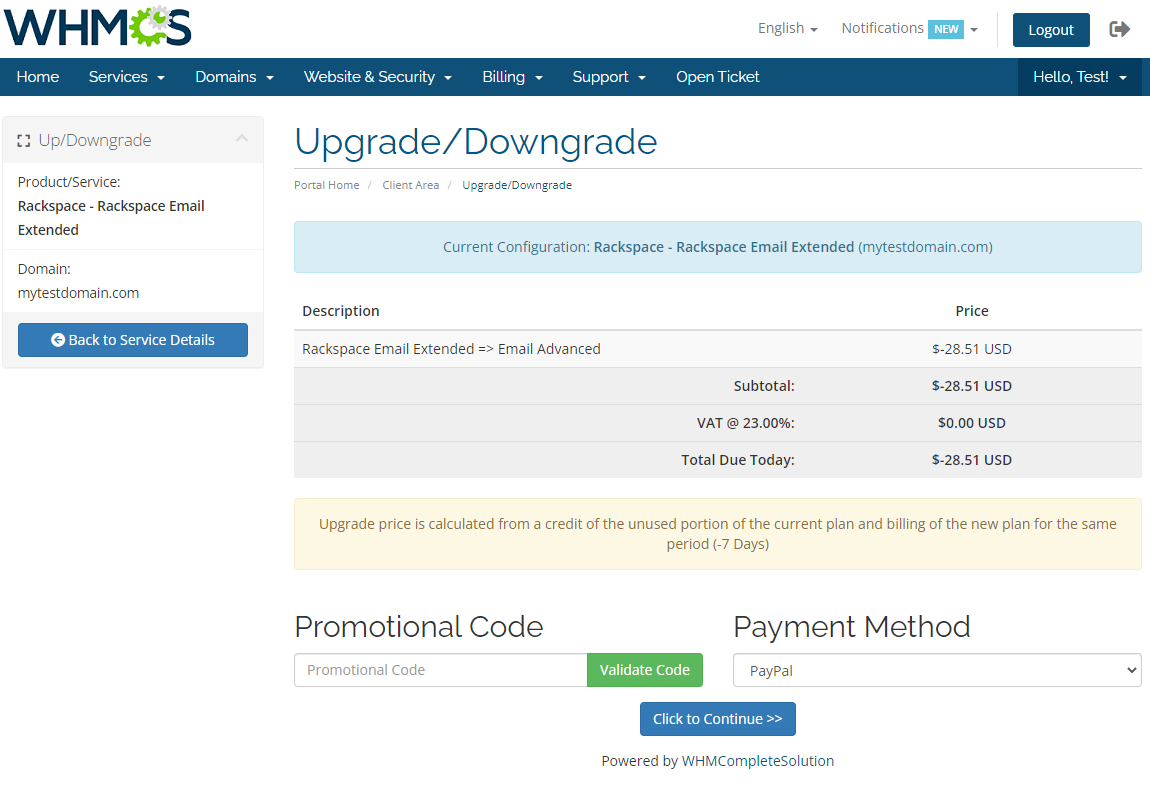Viewport: 1150px width, 796px height.
Task: Open the PayPal payment method dropdown
Action: click(937, 670)
